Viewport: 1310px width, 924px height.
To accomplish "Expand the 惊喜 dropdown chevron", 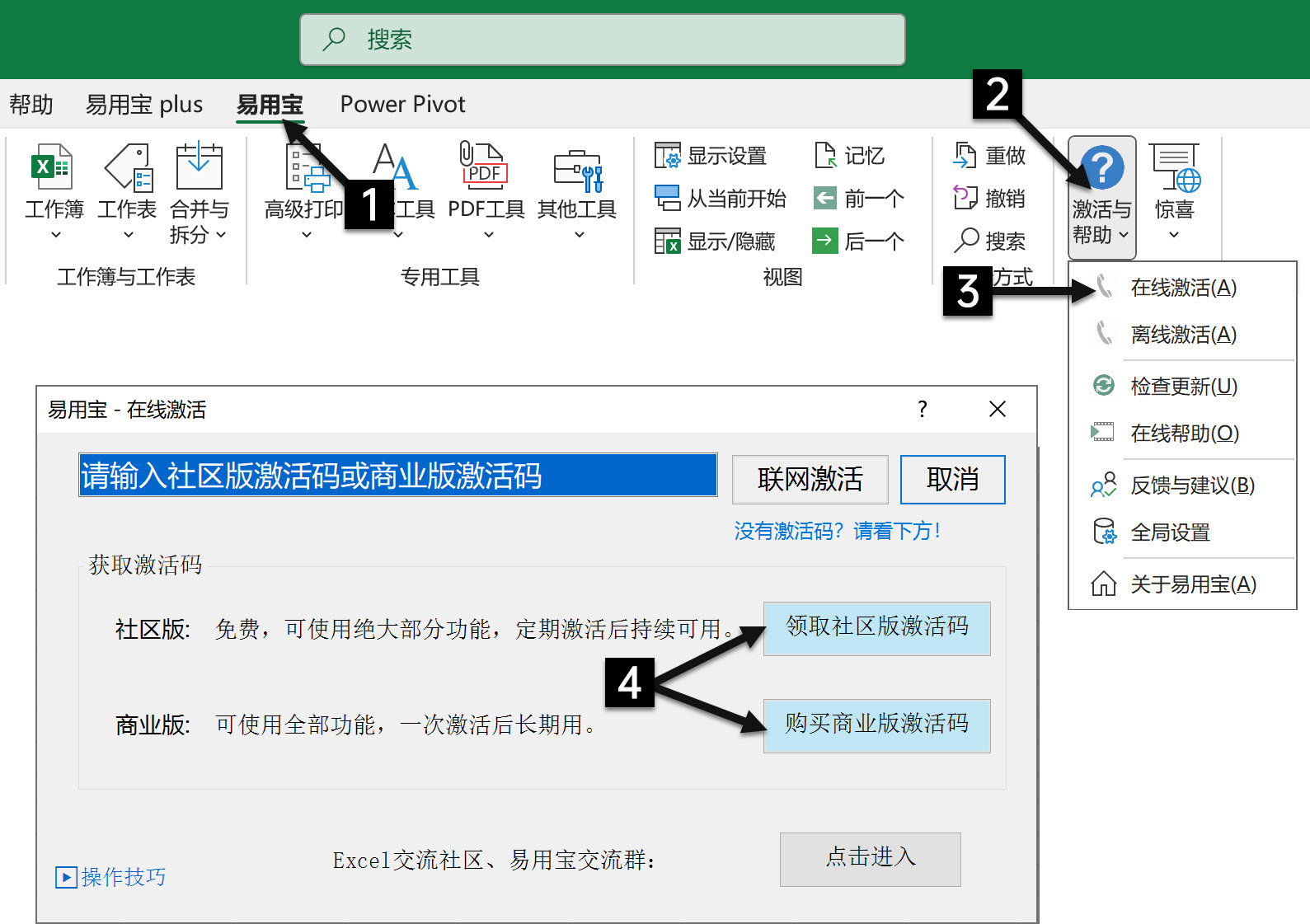I will (1174, 235).
